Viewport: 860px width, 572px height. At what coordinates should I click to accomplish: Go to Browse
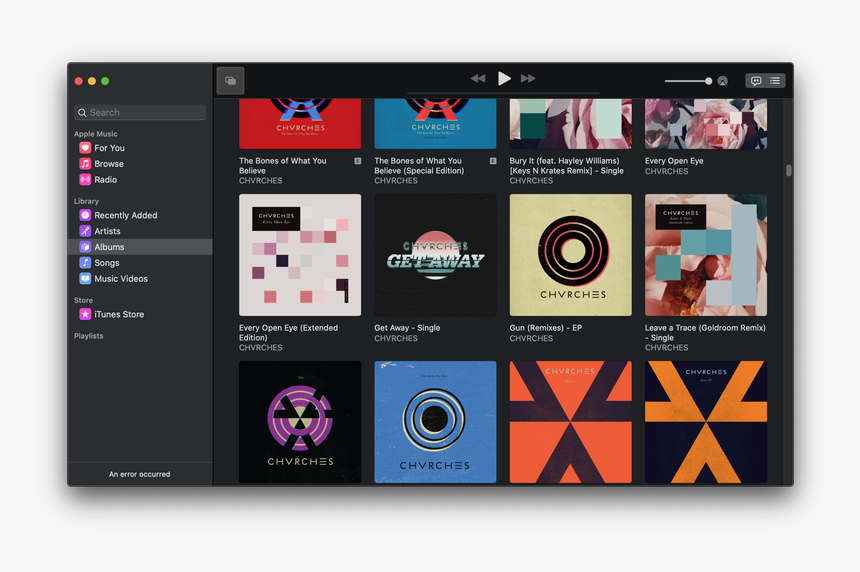[140, 164]
